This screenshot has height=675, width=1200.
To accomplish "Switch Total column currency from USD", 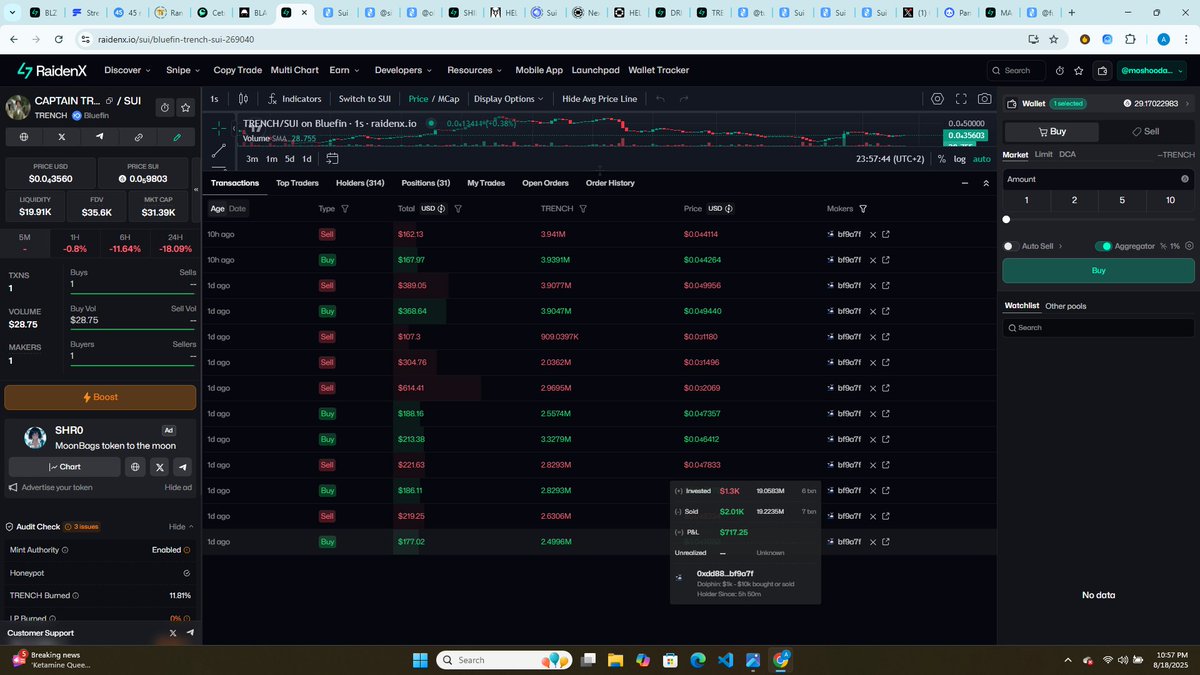I will [x=433, y=209].
